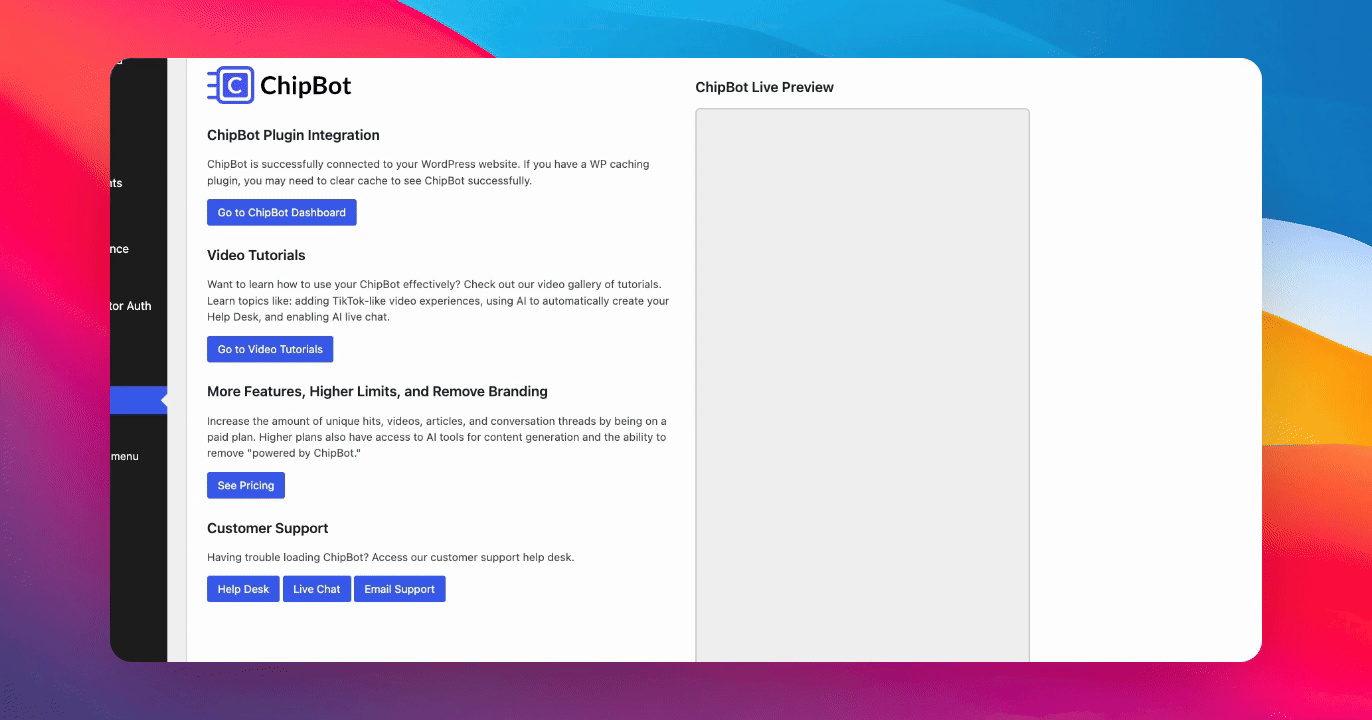1372x720 pixels.
Task: Start a Live Chat with support
Action: [x=317, y=589]
